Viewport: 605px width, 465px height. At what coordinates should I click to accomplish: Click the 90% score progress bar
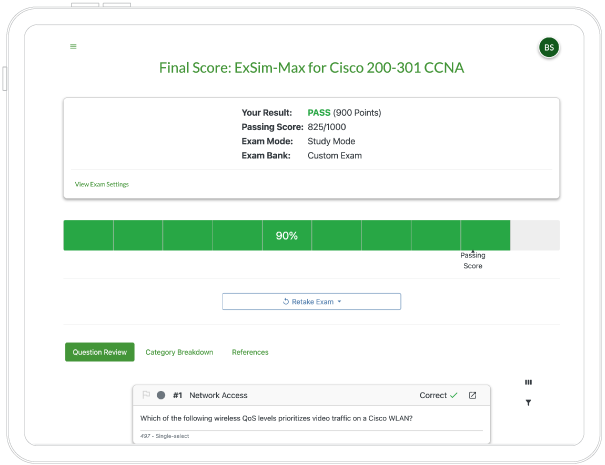[287, 236]
